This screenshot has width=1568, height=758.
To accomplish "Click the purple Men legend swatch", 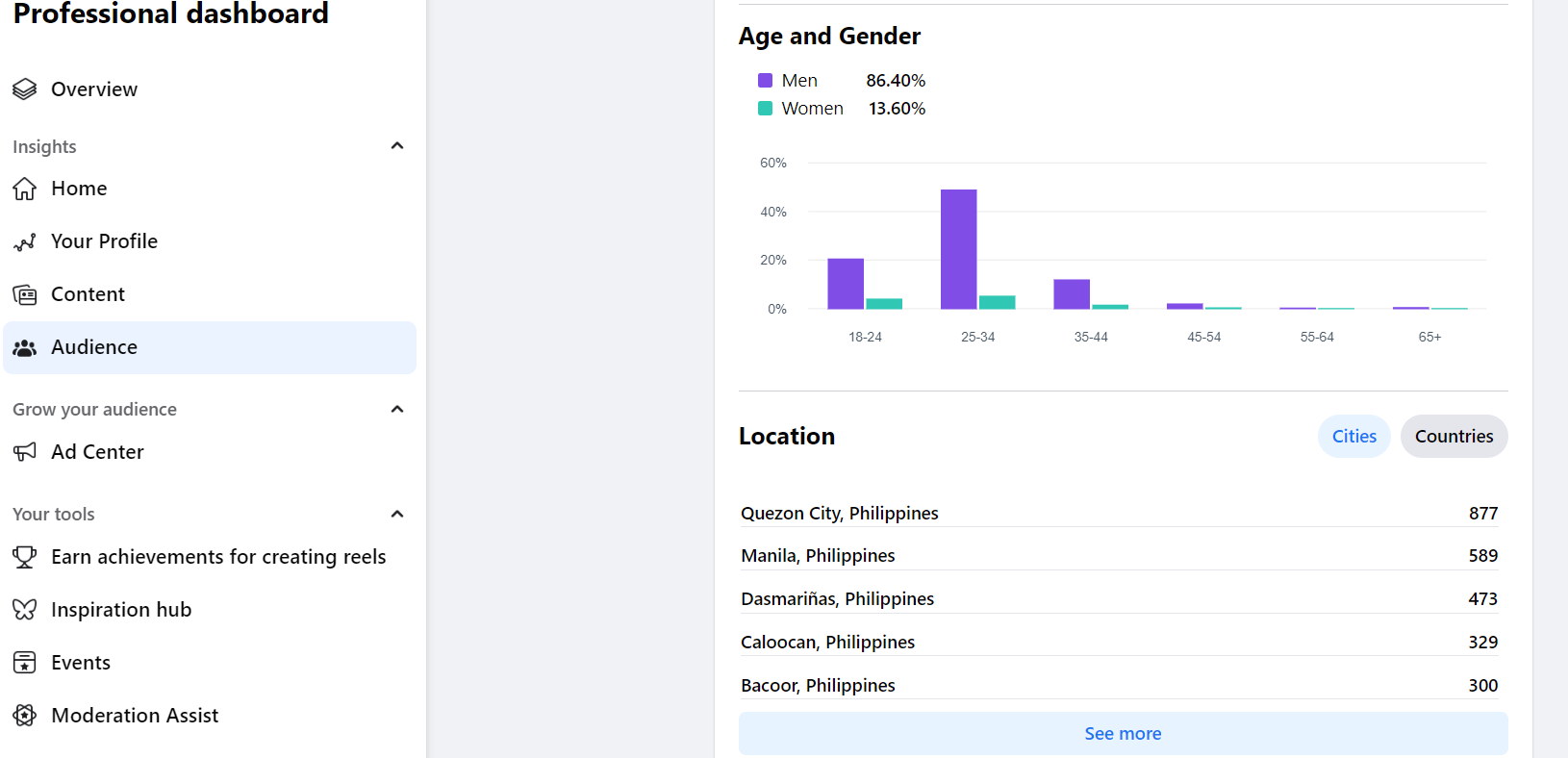I will point(766,81).
